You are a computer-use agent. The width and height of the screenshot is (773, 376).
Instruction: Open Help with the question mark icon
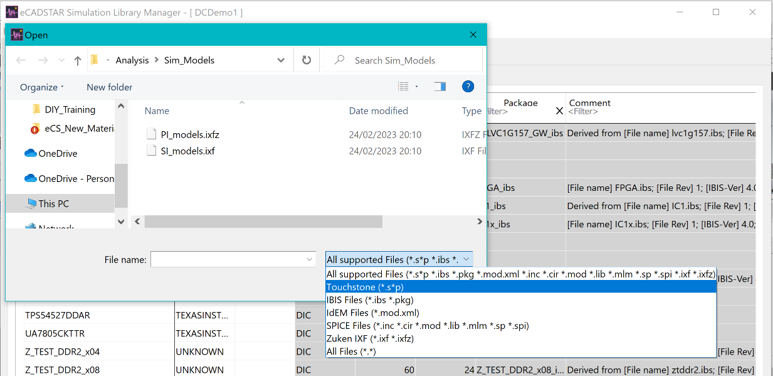(468, 87)
